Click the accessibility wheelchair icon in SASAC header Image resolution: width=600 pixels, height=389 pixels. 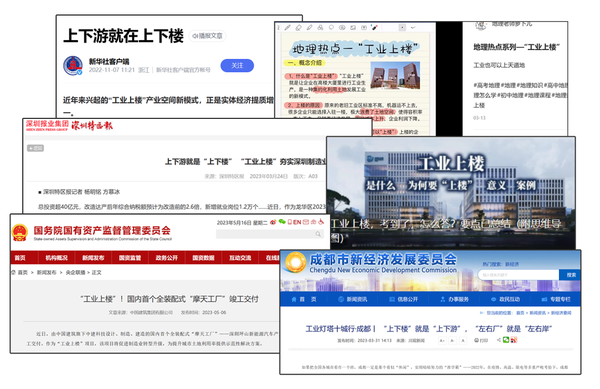(321, 222)
